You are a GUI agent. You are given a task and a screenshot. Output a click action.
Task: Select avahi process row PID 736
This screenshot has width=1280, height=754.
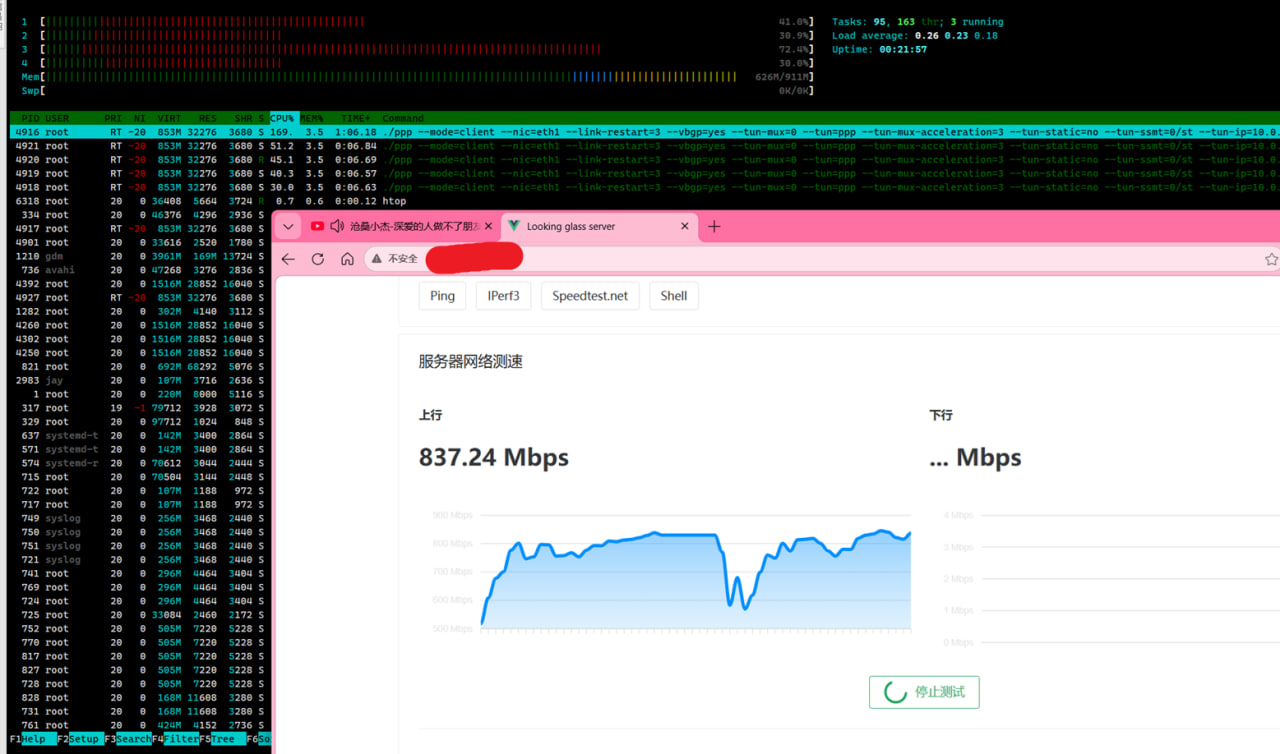(140, 270)
